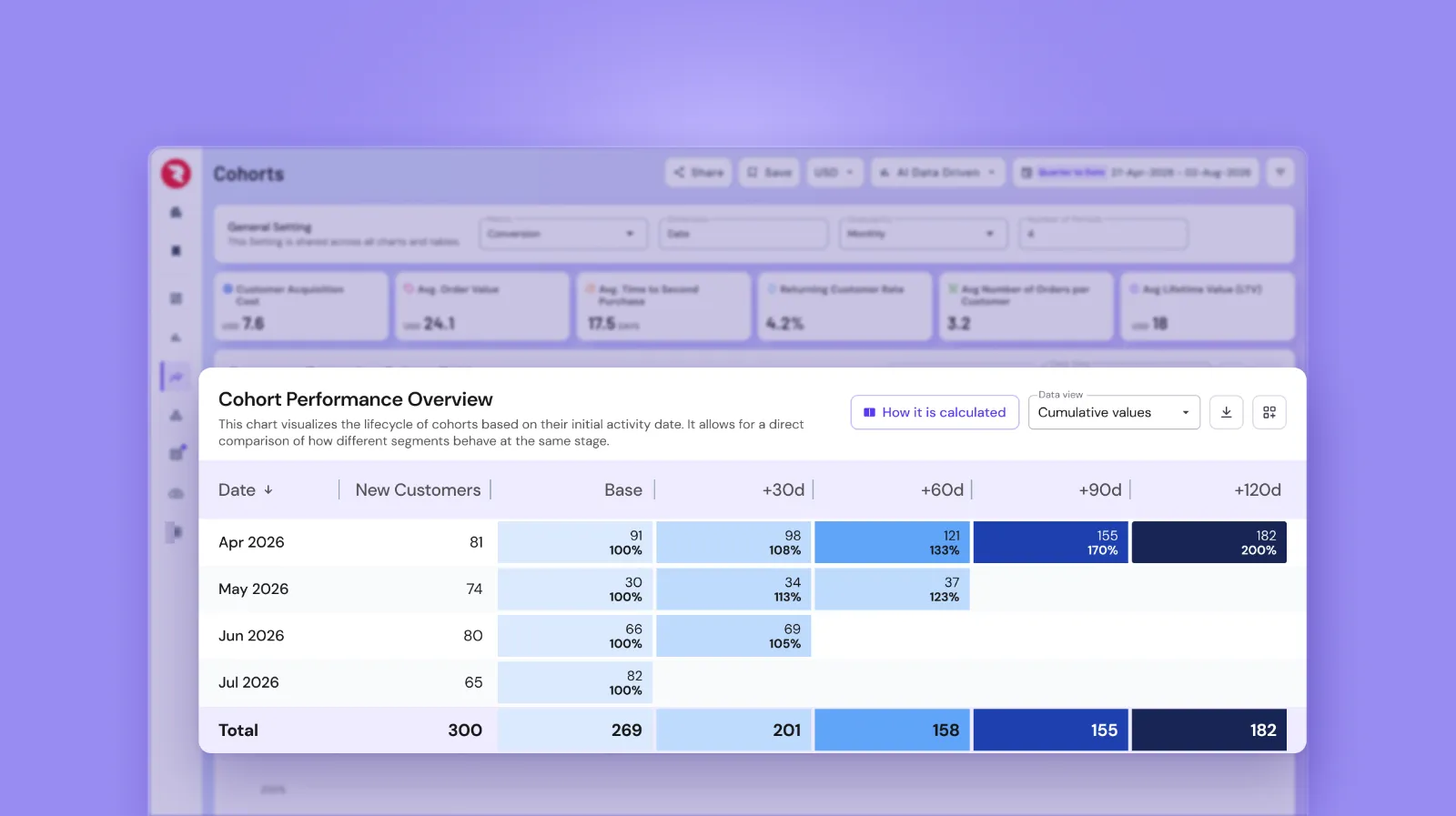
Task: Click the add-widget grid icon beside download
Action: pos(1269,412)
